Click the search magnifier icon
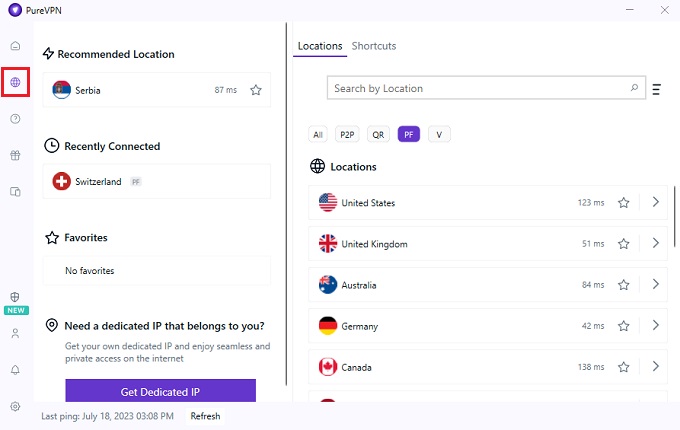The width and height of the screenshot is (680, 430). point(634,88)
